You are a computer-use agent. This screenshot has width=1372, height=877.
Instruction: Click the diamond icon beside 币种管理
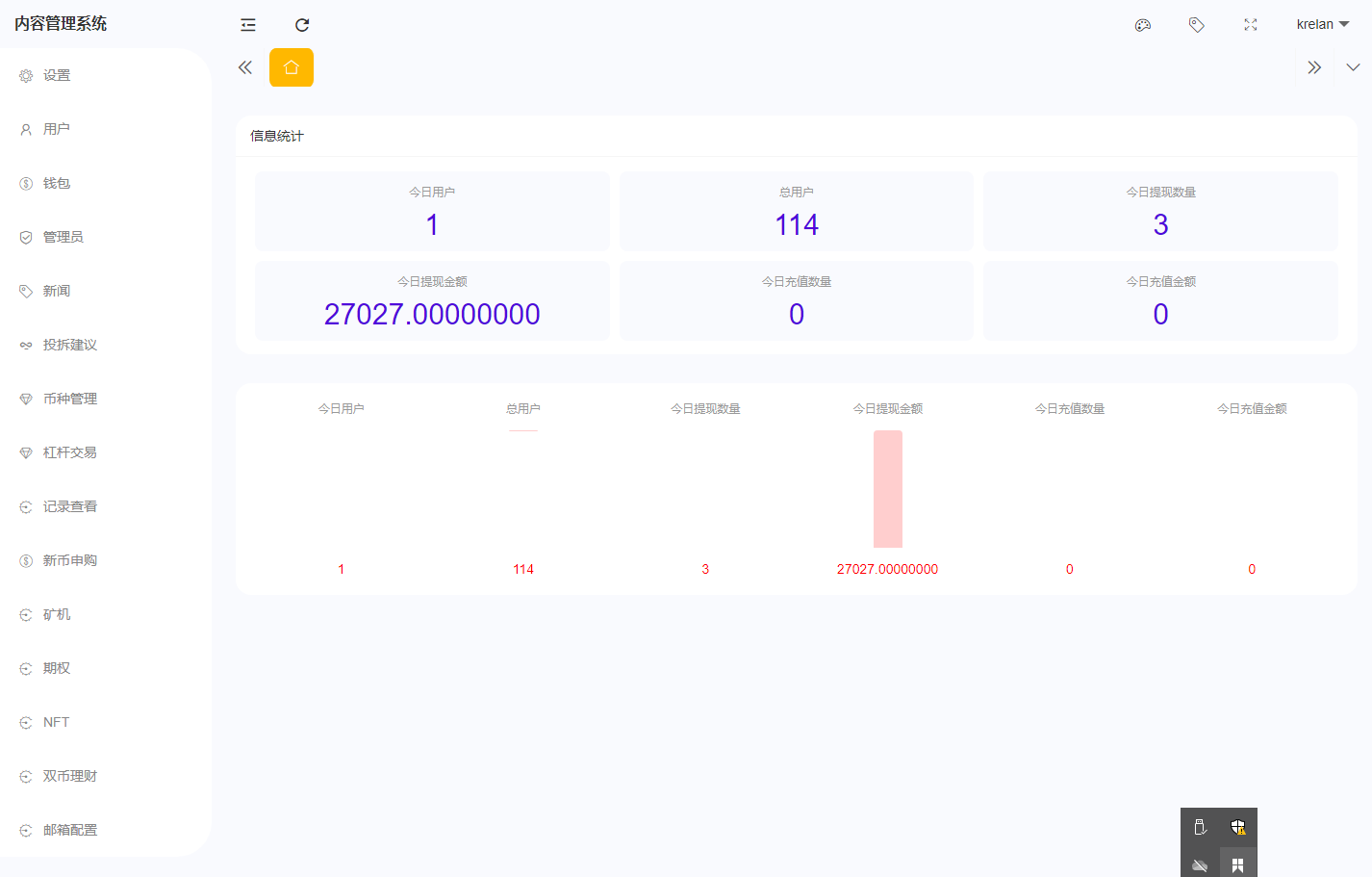coord(26,399)
